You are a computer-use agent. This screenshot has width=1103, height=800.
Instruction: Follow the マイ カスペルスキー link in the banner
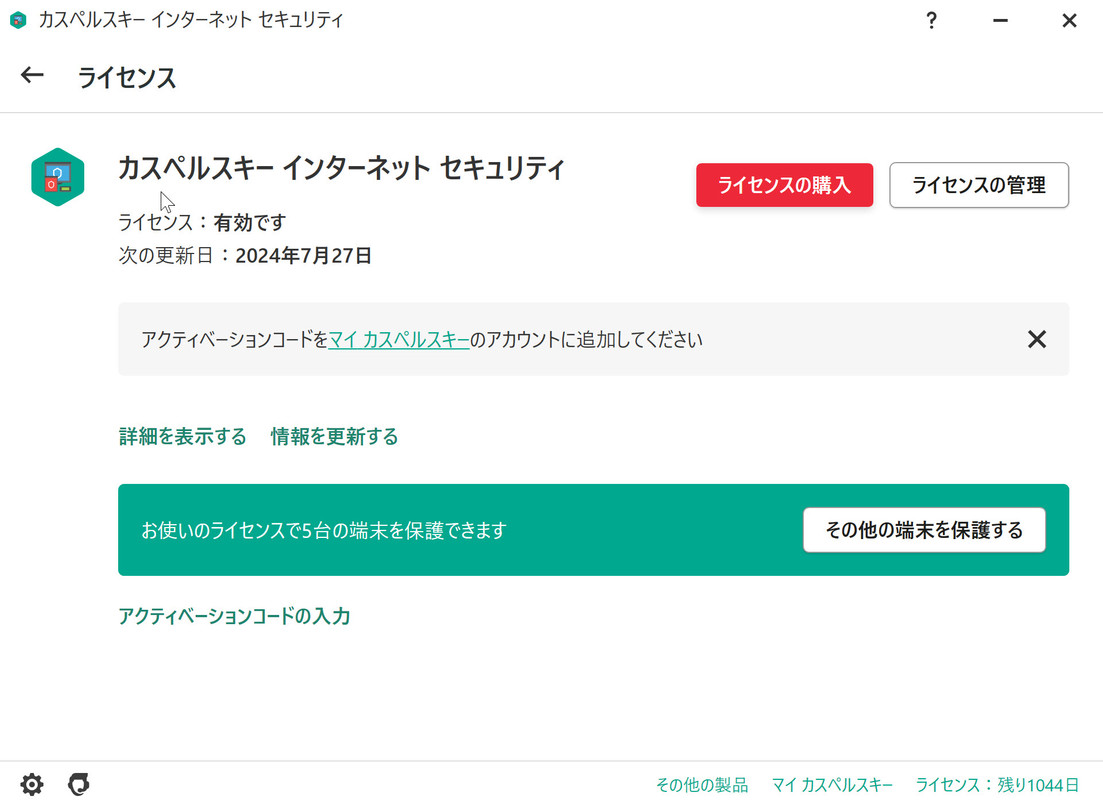(x=399, y=340)
